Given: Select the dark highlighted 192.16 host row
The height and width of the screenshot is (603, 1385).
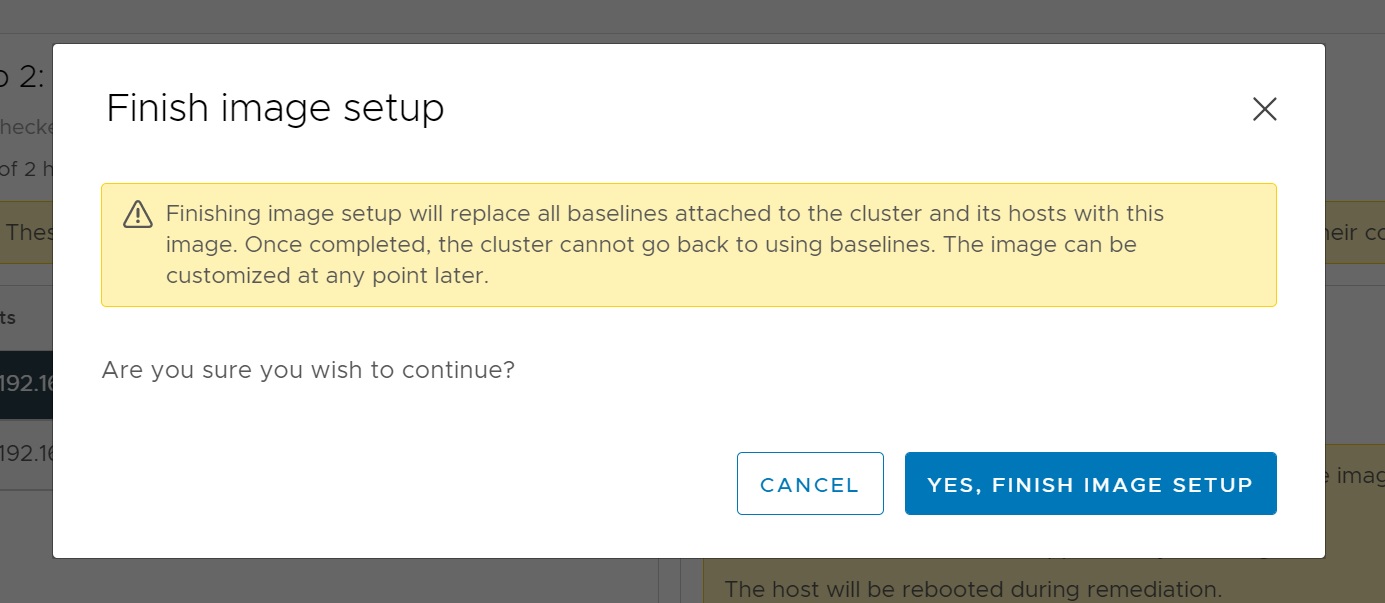Looking at the screenshot, I should tap(26, 384).
